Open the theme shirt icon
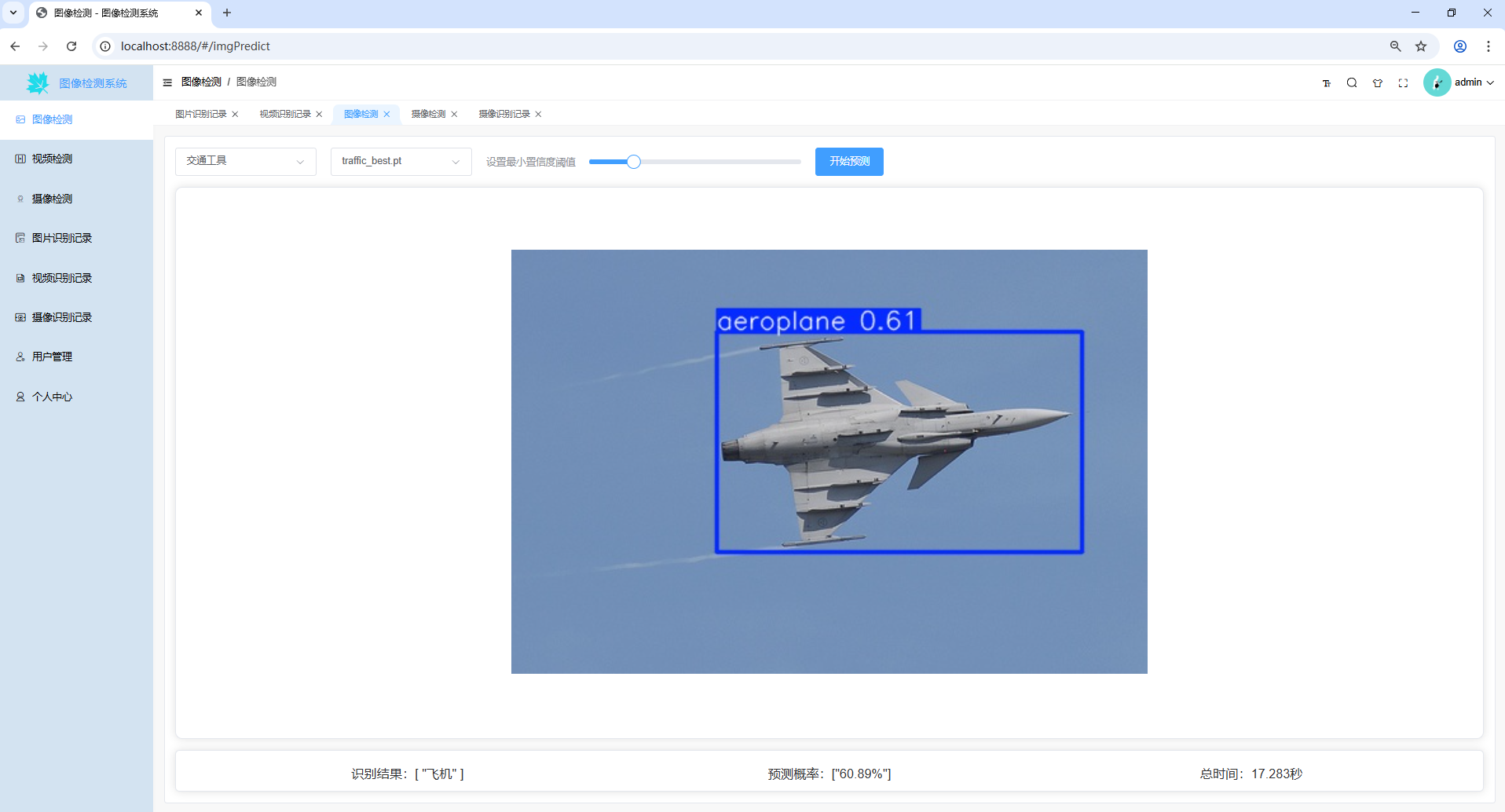The width and height of the screenshot is (1505, 812). (1378, 83)
